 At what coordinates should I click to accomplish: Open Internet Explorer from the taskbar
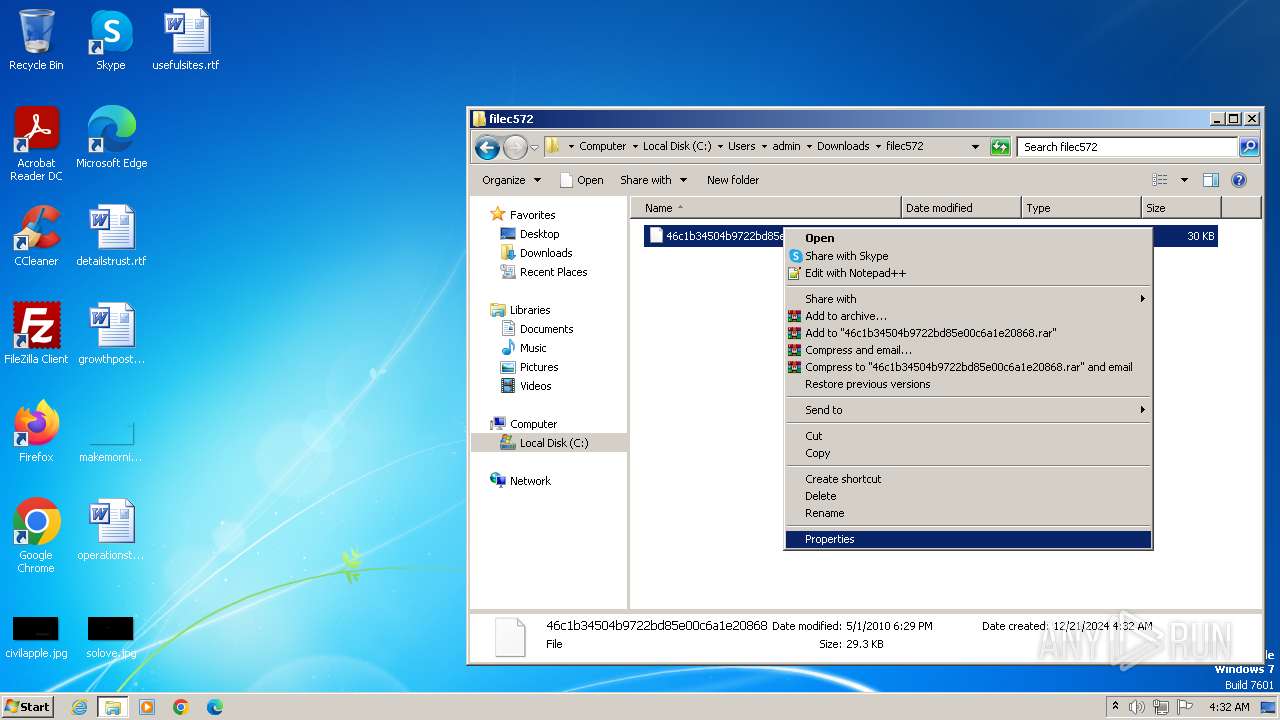(x=79, y=707)
